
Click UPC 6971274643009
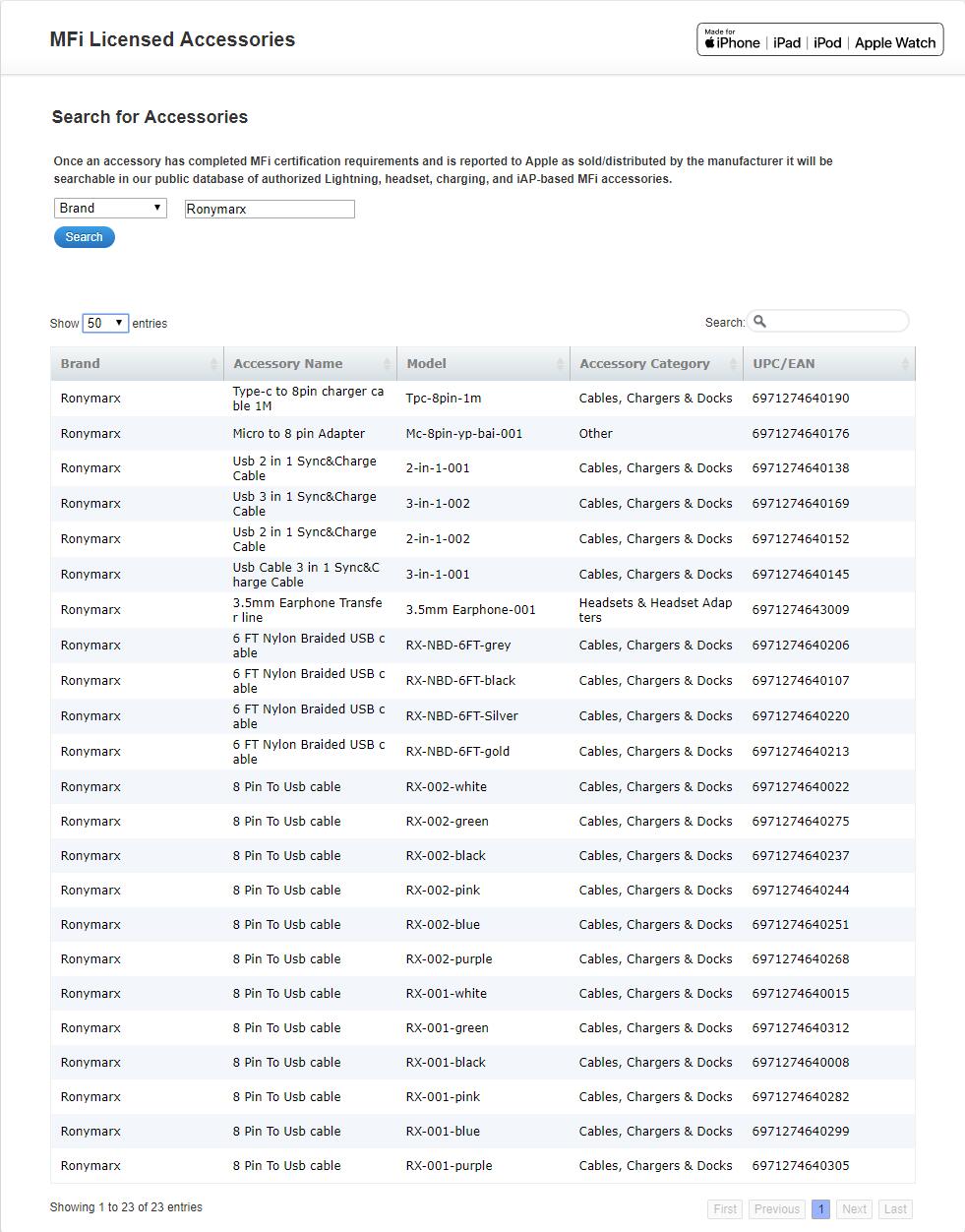tap(801, 610)
